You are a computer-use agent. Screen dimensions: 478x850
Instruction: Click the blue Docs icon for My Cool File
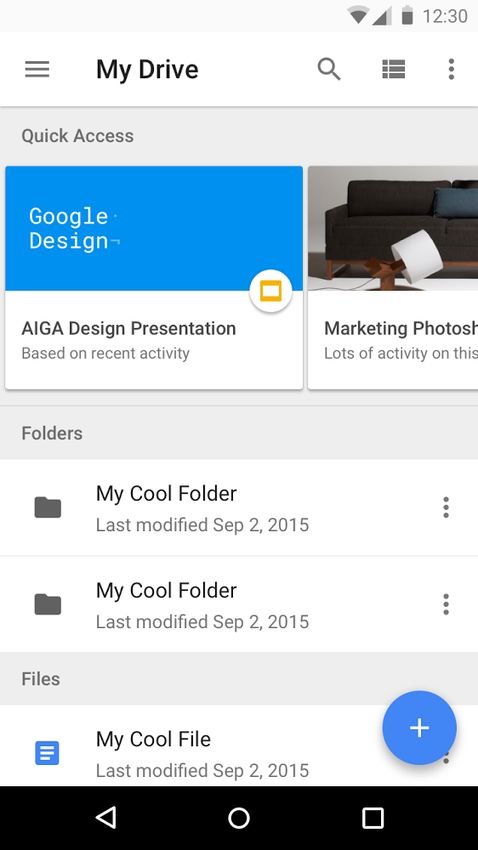coord(47,754)
